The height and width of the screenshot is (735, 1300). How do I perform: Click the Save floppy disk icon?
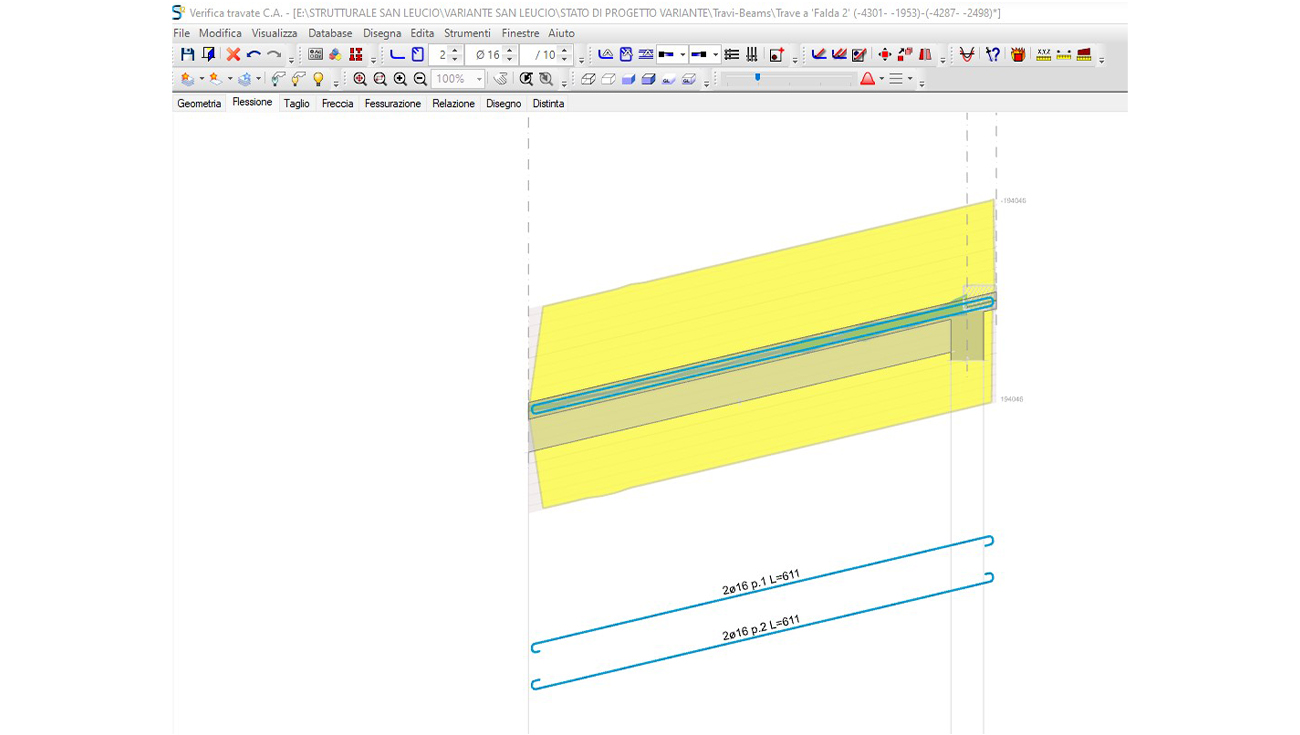click(187, 55)
